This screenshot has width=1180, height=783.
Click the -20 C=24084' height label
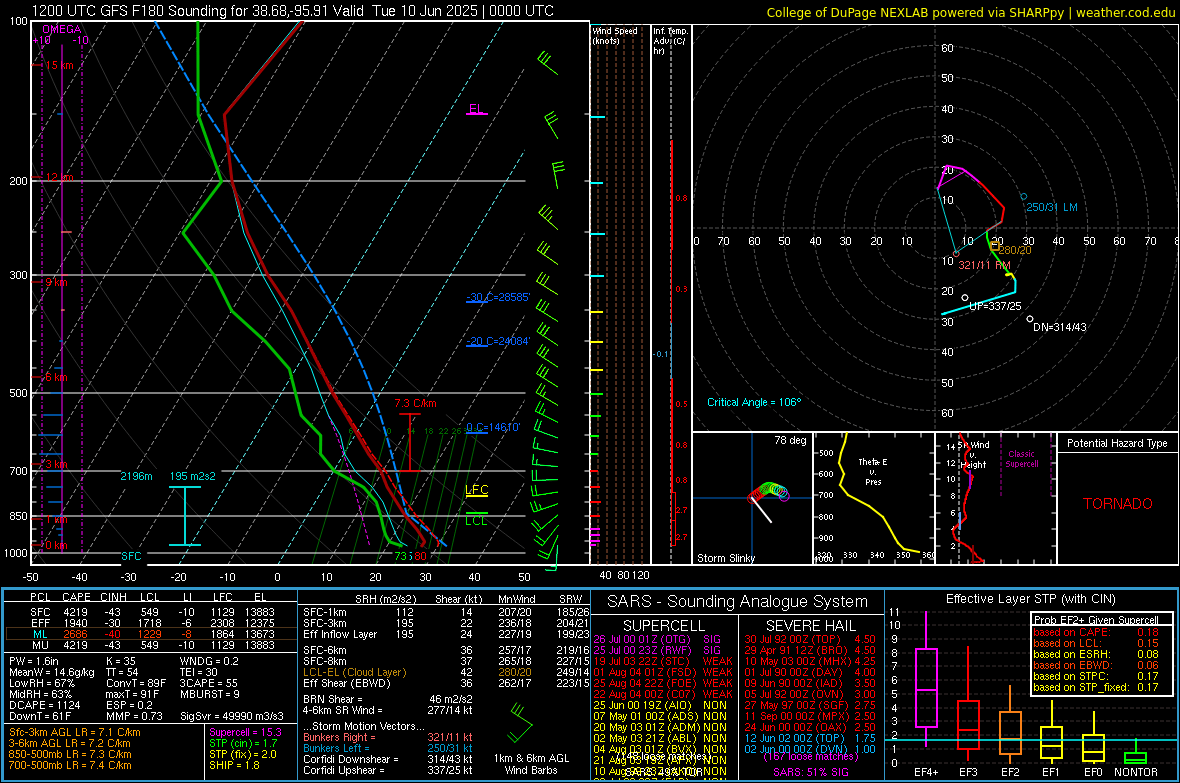(x=498, y=341)
